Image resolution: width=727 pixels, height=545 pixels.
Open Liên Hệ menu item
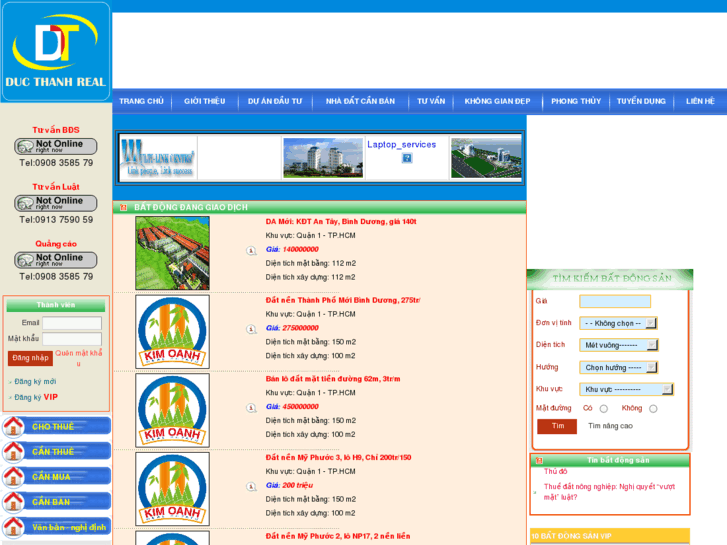pyautogui.click(x=700, y=101)
